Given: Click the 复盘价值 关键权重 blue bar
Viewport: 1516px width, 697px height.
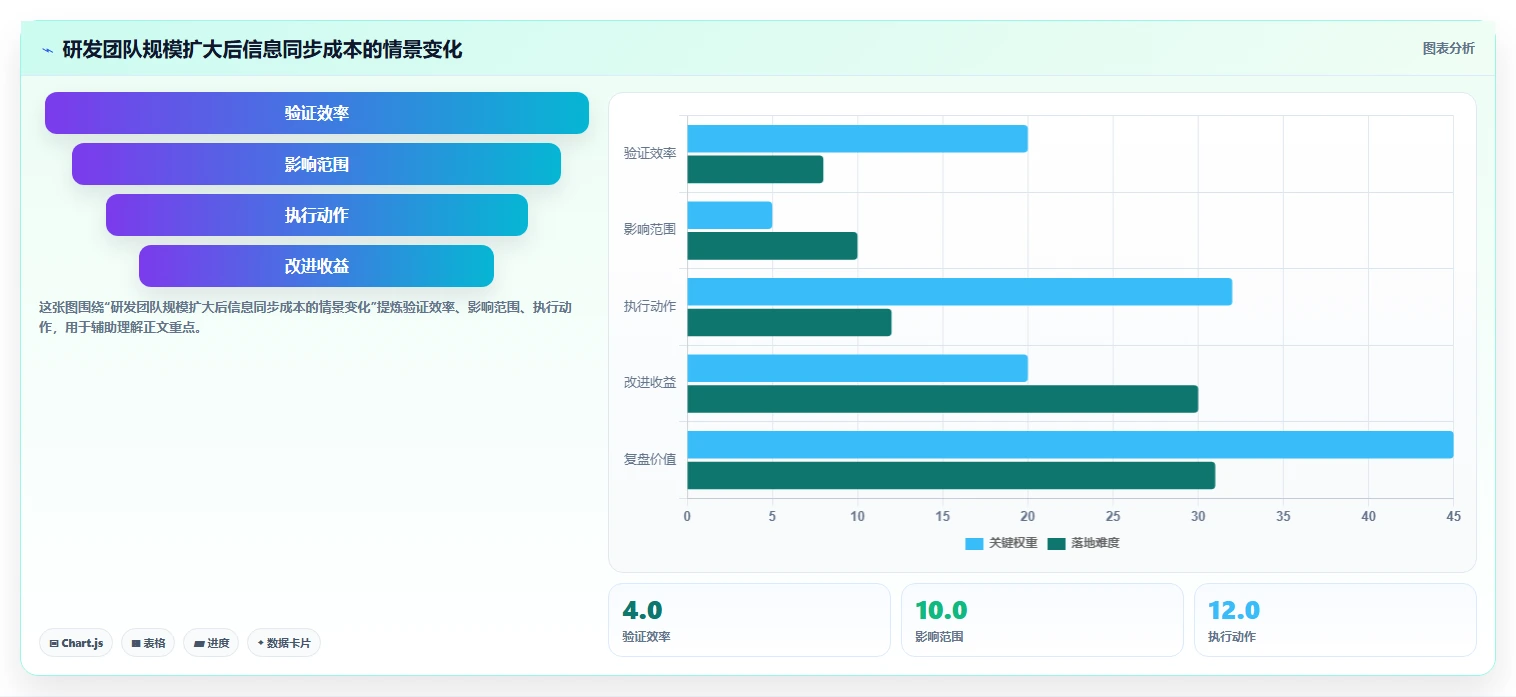Looking at the screenshot, I should click(1070, 445).
